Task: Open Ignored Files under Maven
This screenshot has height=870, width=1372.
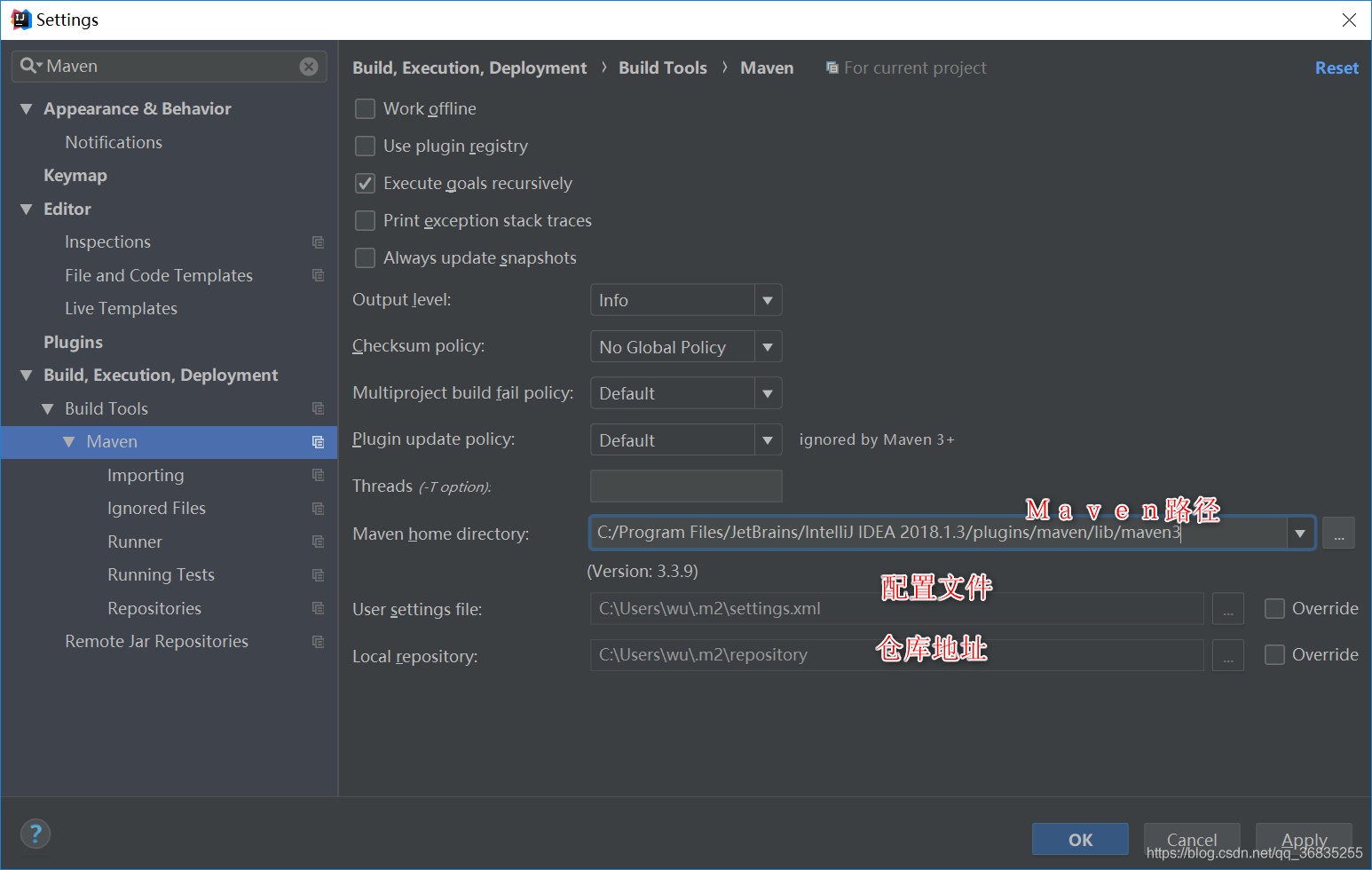Action: 156,509
